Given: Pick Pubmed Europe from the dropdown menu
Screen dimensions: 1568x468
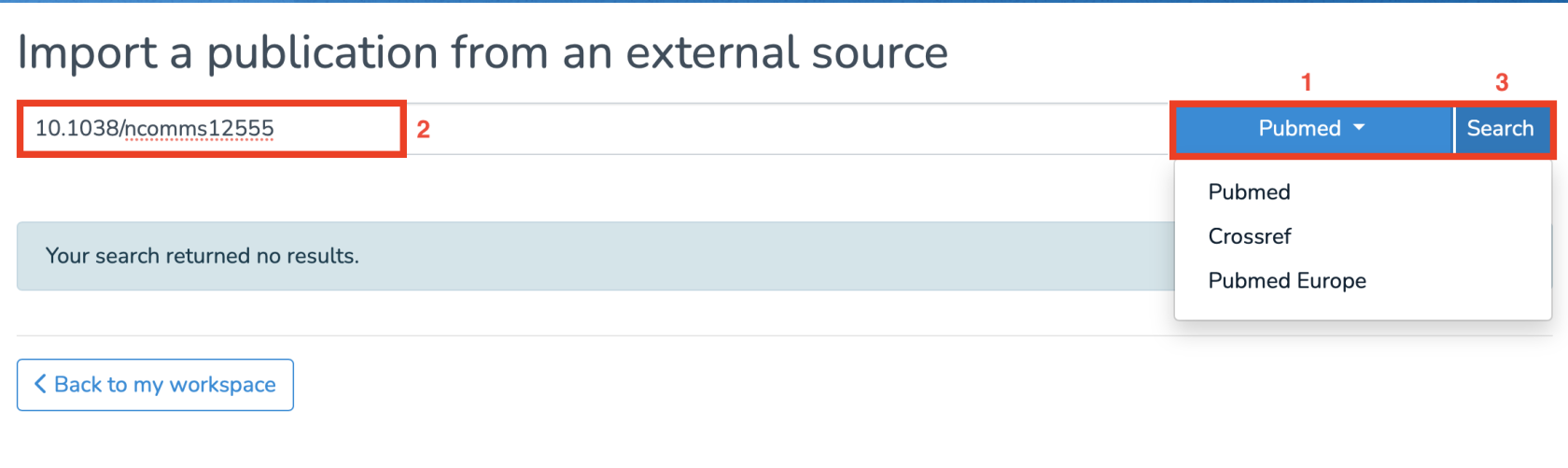Looking at the screenshot, I should 1286,281.
